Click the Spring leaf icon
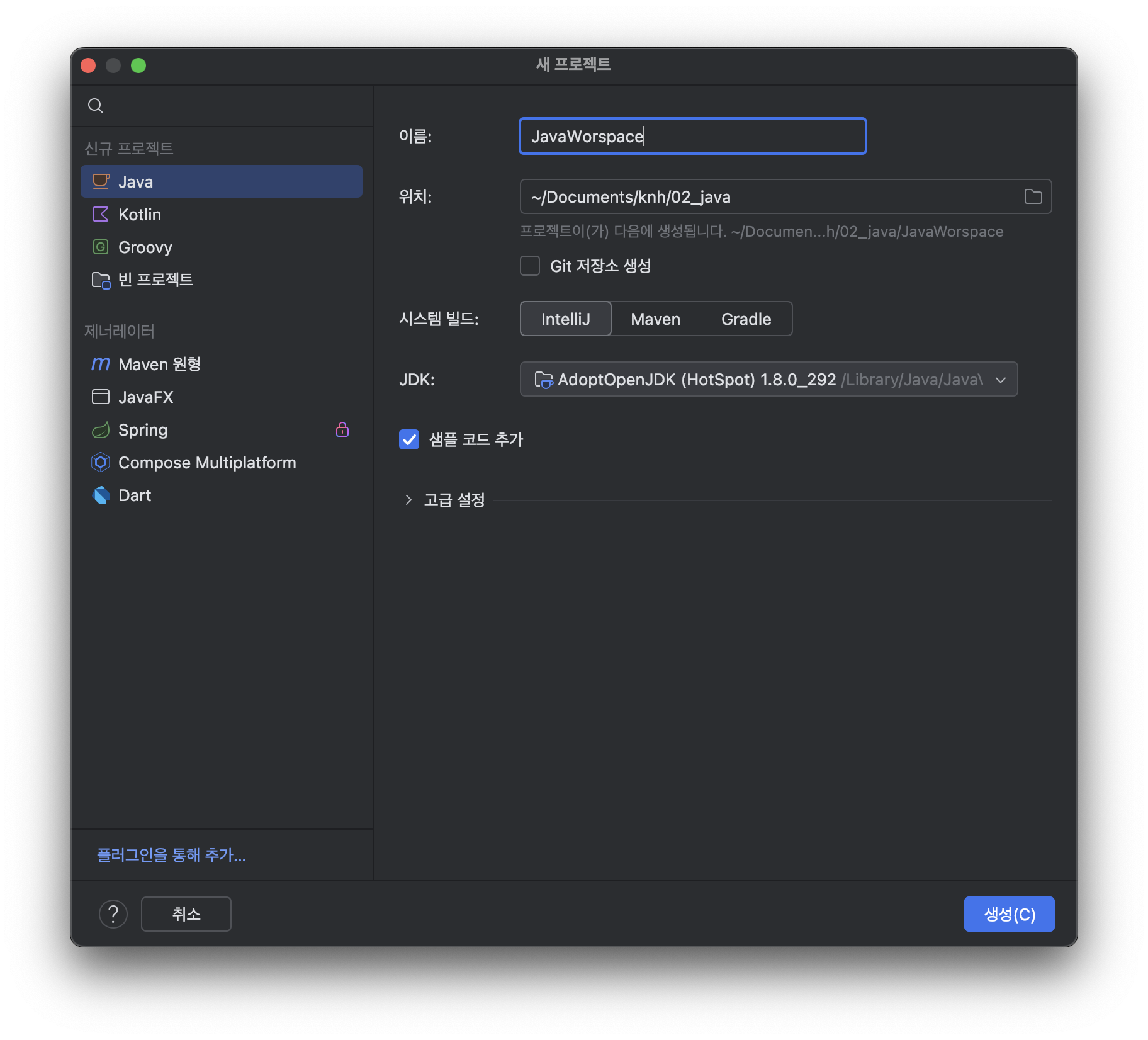This screenshot has width=1148, height=1040. pyautogui.click(x=101, y=429)
